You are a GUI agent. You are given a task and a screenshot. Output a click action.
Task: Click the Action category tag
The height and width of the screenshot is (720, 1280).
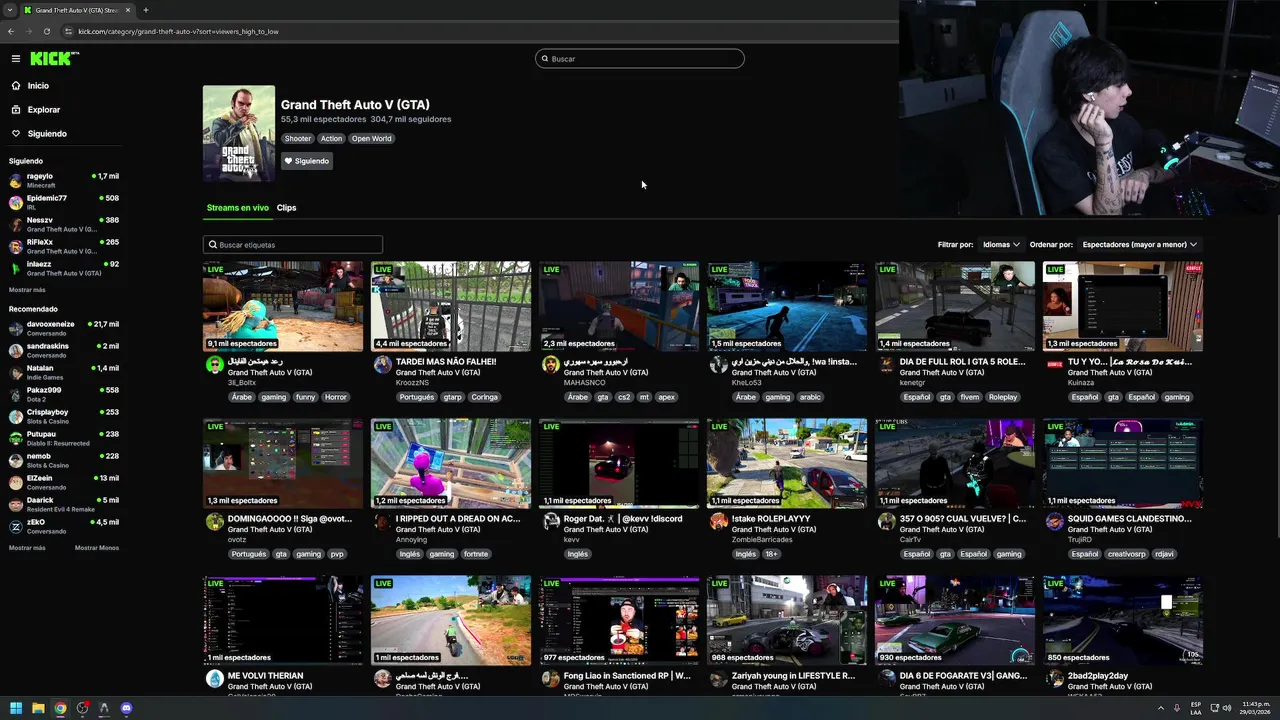point(331,139)
